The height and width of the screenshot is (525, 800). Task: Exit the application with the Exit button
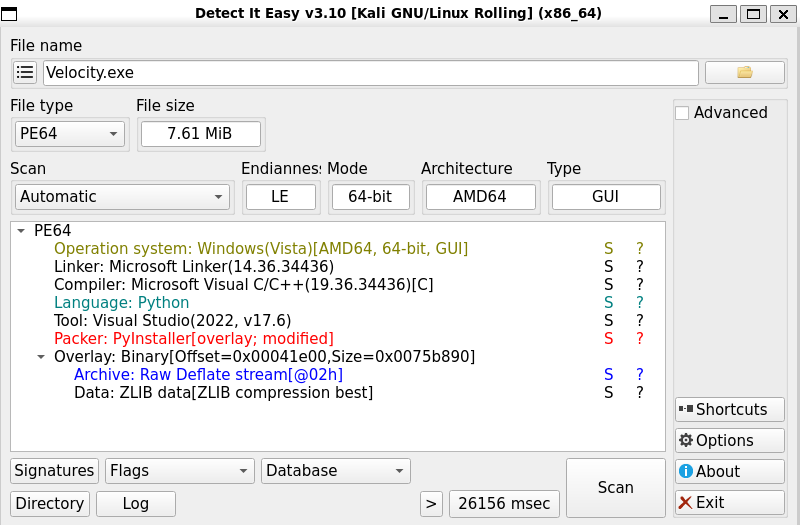[x=728, y=502]
